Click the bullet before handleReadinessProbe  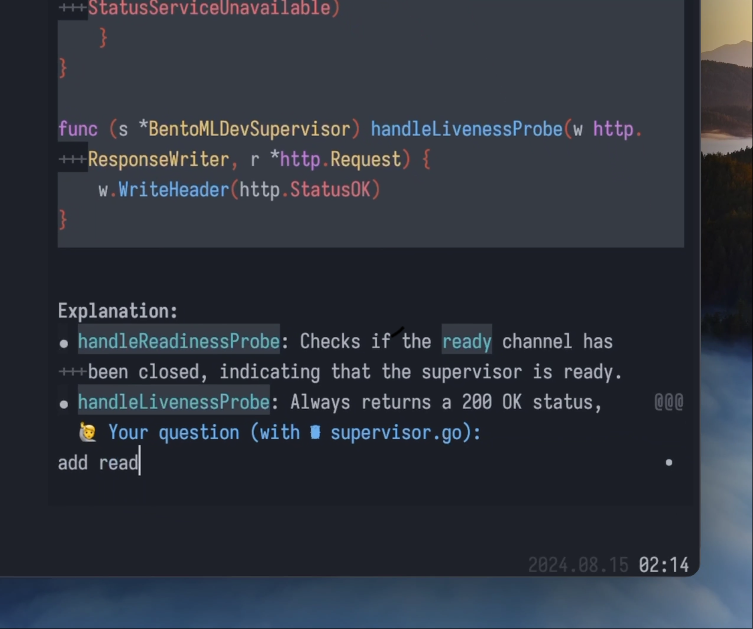(64, 343)
